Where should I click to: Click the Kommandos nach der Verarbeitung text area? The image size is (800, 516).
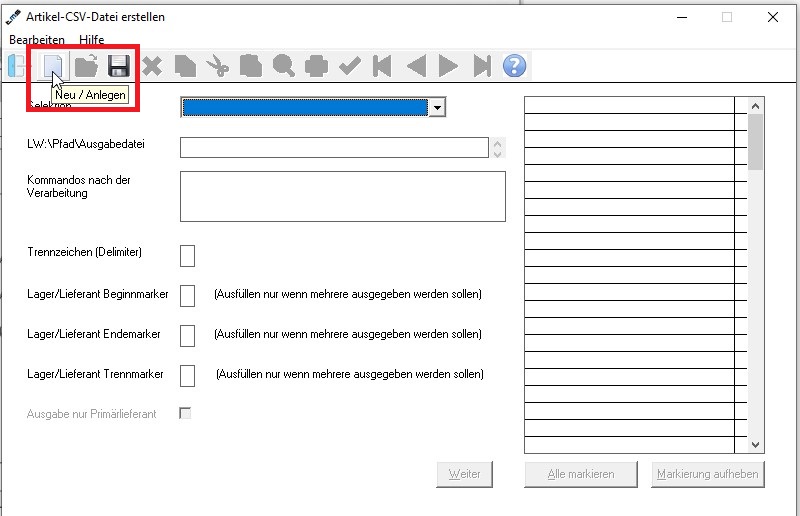tap(343, 196)
